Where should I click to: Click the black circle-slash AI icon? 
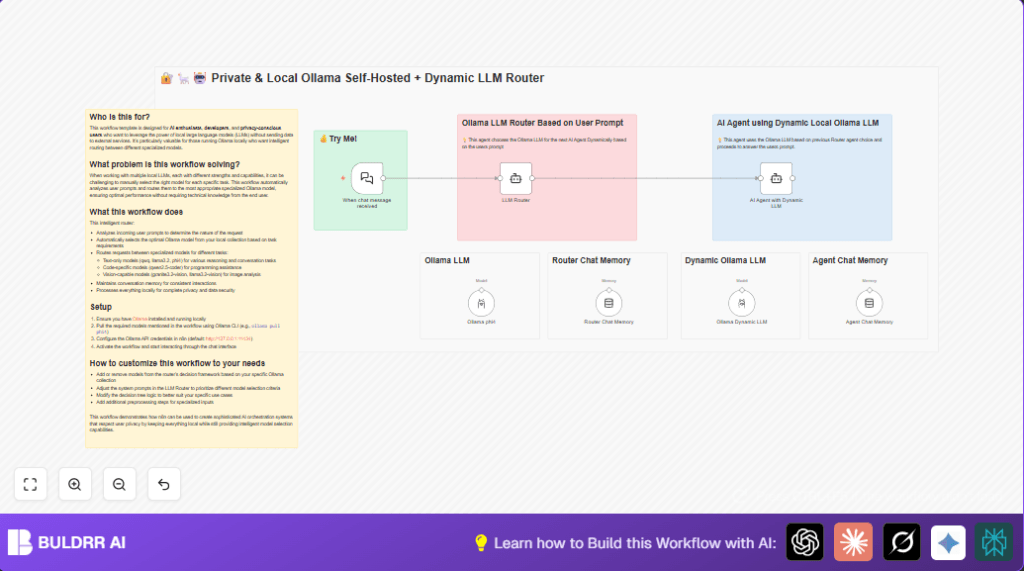[x=901, y=542]
